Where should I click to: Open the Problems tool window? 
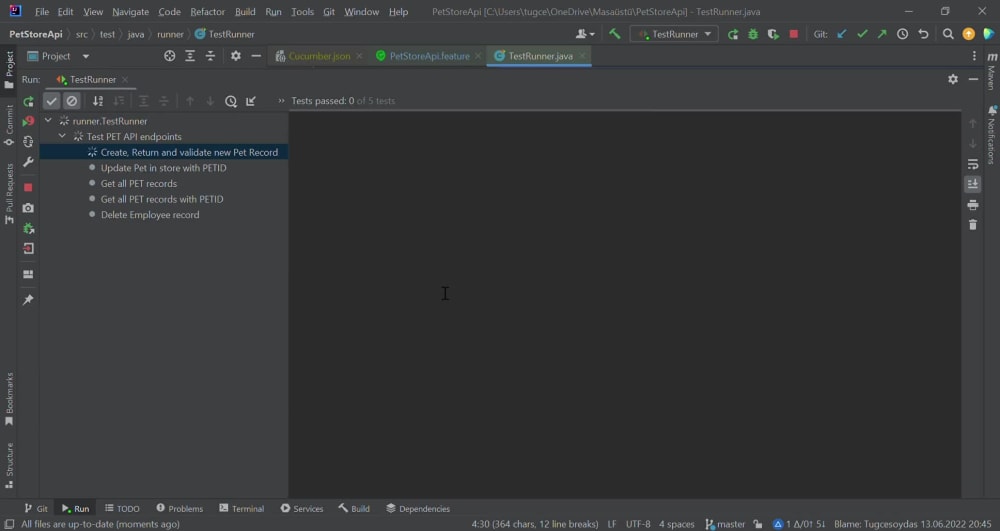180,508
